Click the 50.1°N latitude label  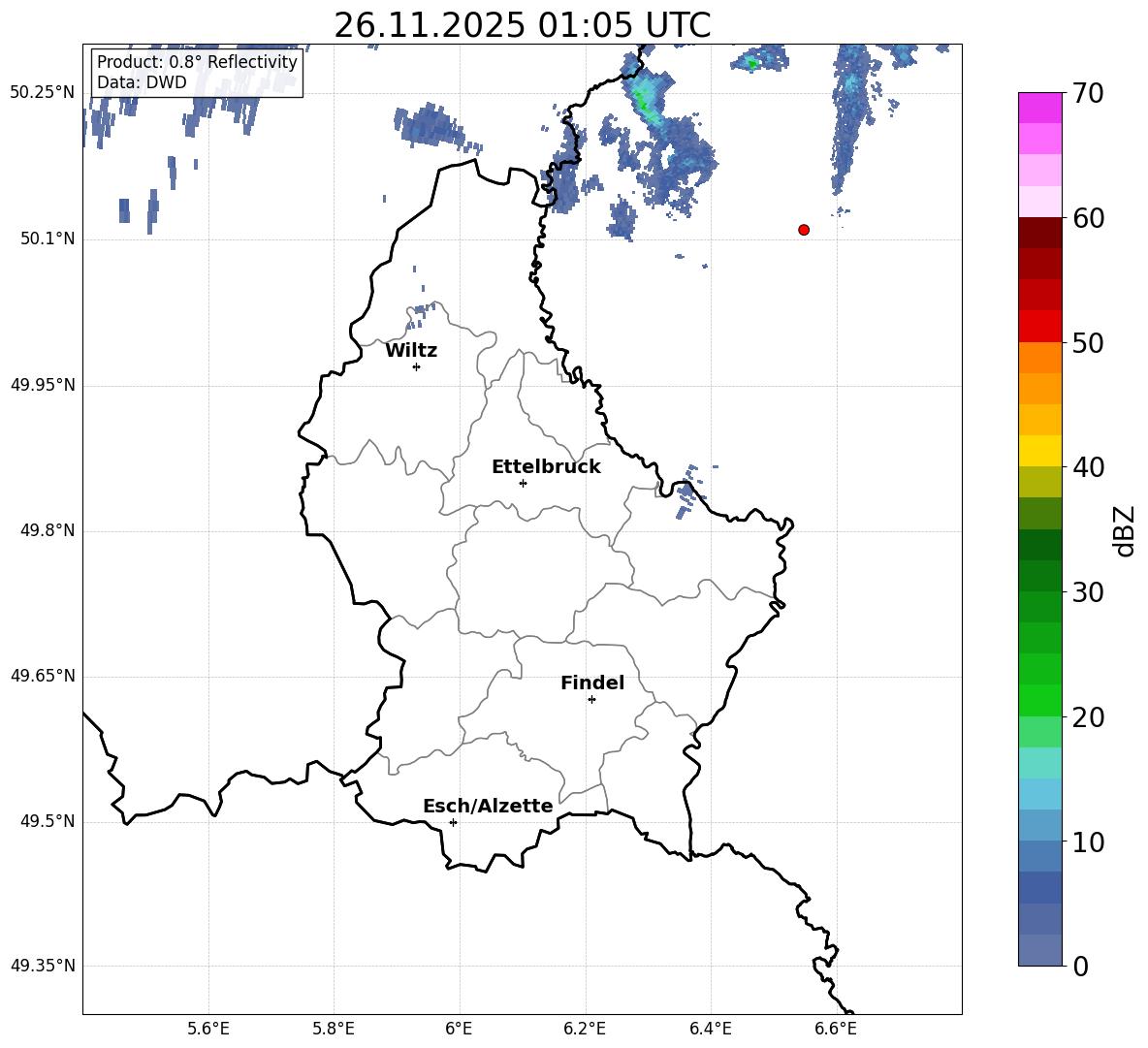coord(48,238)
